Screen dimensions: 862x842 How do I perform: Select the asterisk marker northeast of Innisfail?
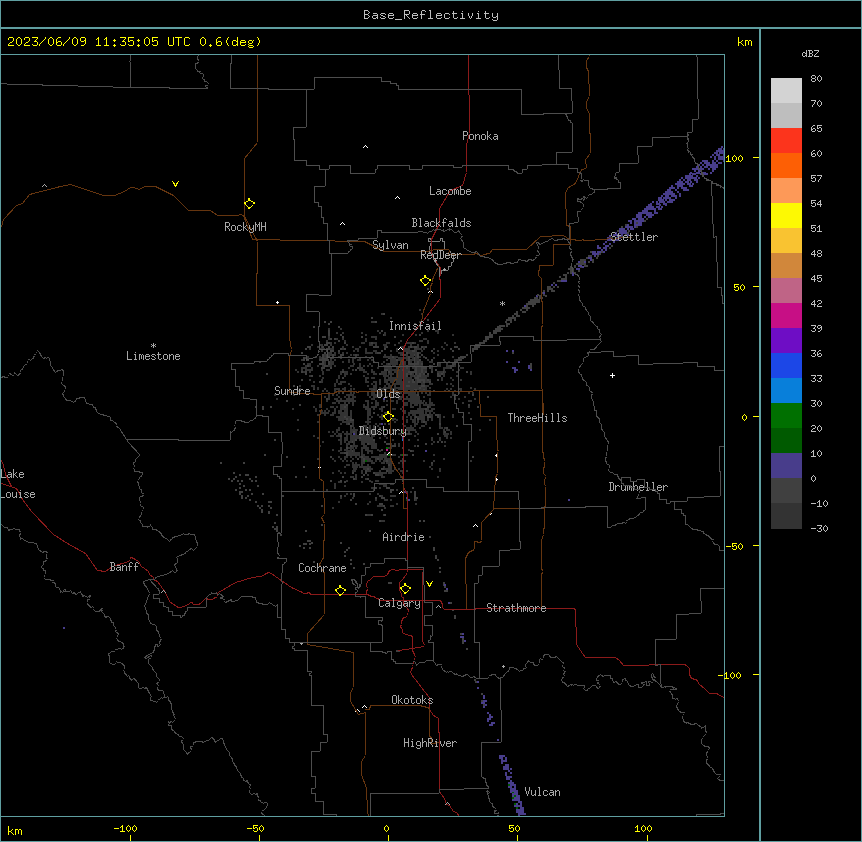tap(502, 303)
